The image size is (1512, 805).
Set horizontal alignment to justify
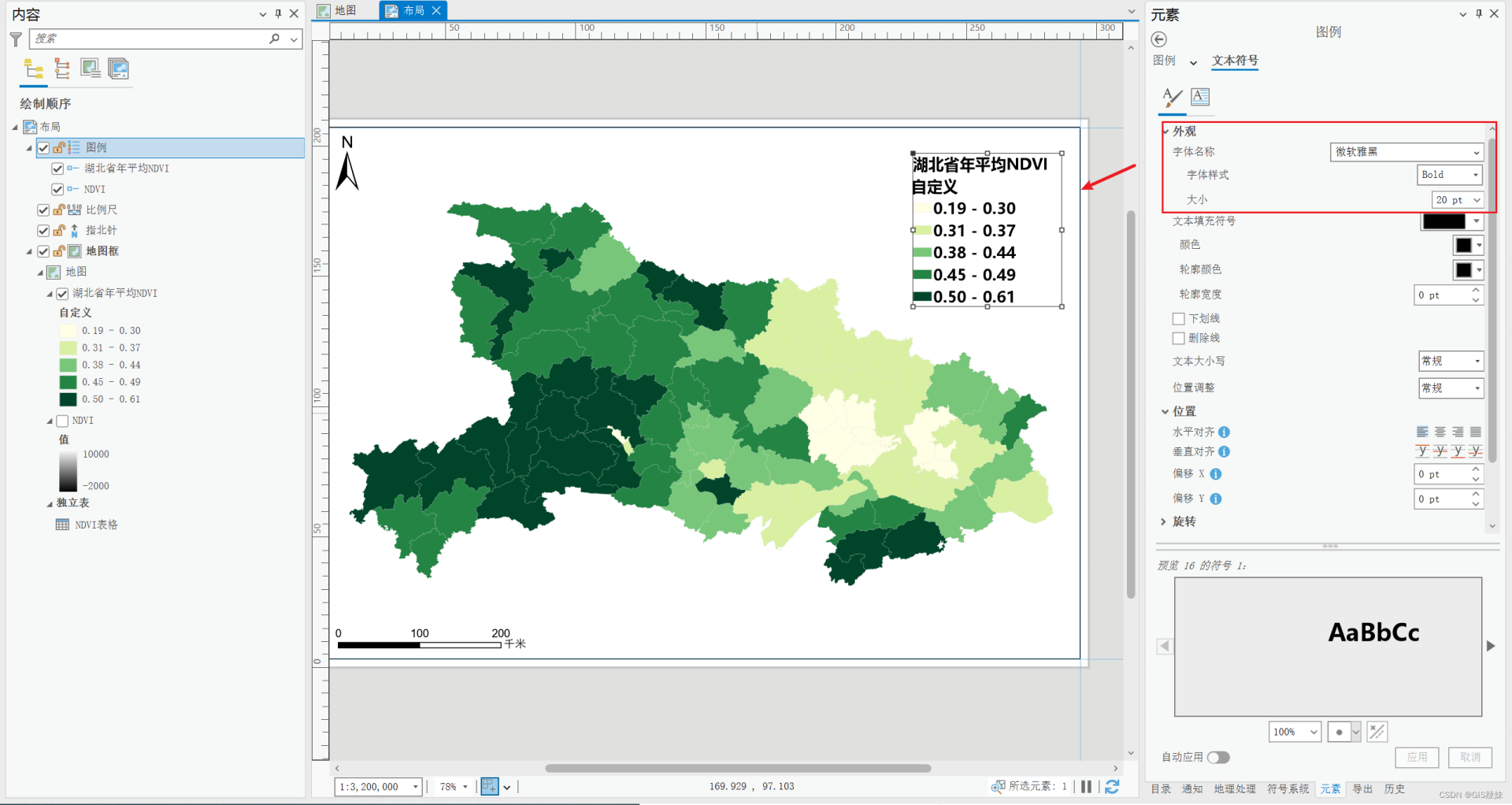1476,432
